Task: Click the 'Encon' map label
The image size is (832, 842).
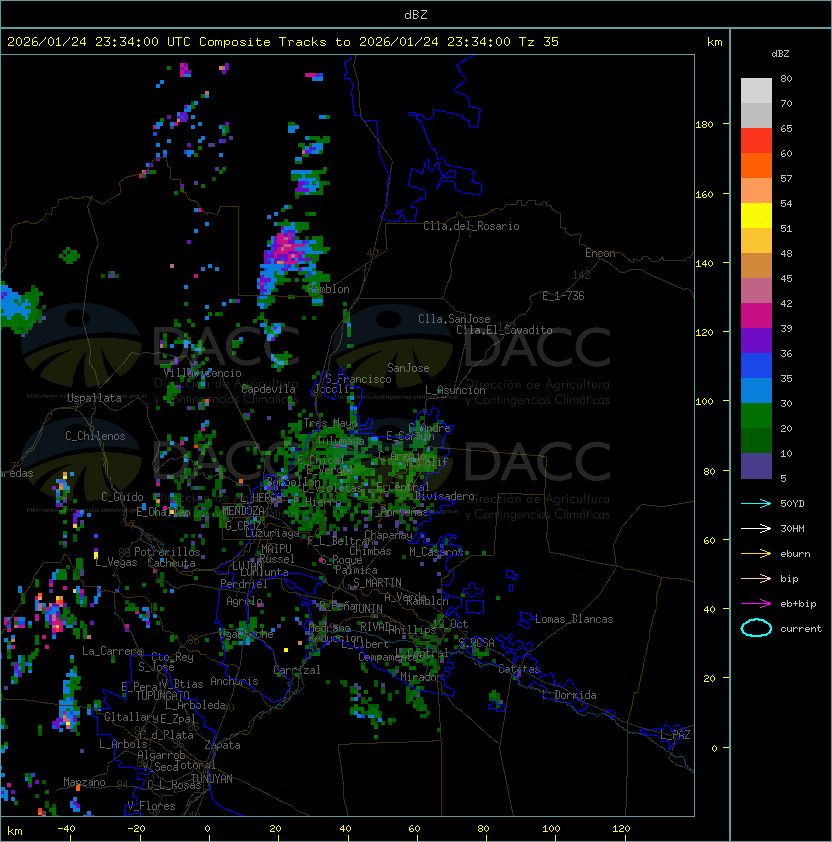Action: pyautogui.click(x=600, y=253)
